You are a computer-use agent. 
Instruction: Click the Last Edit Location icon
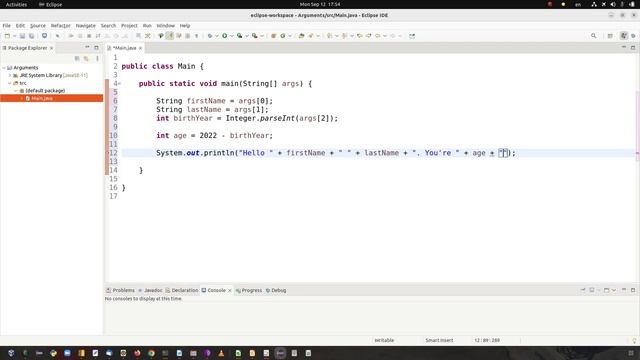[360, 36]
